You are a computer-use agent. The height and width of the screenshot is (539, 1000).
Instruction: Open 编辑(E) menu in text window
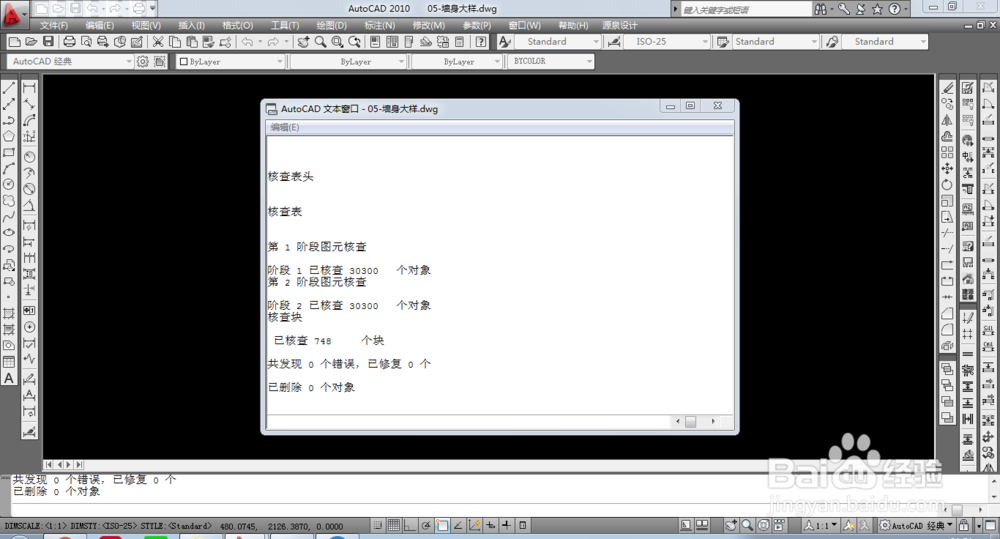(284, 128)
